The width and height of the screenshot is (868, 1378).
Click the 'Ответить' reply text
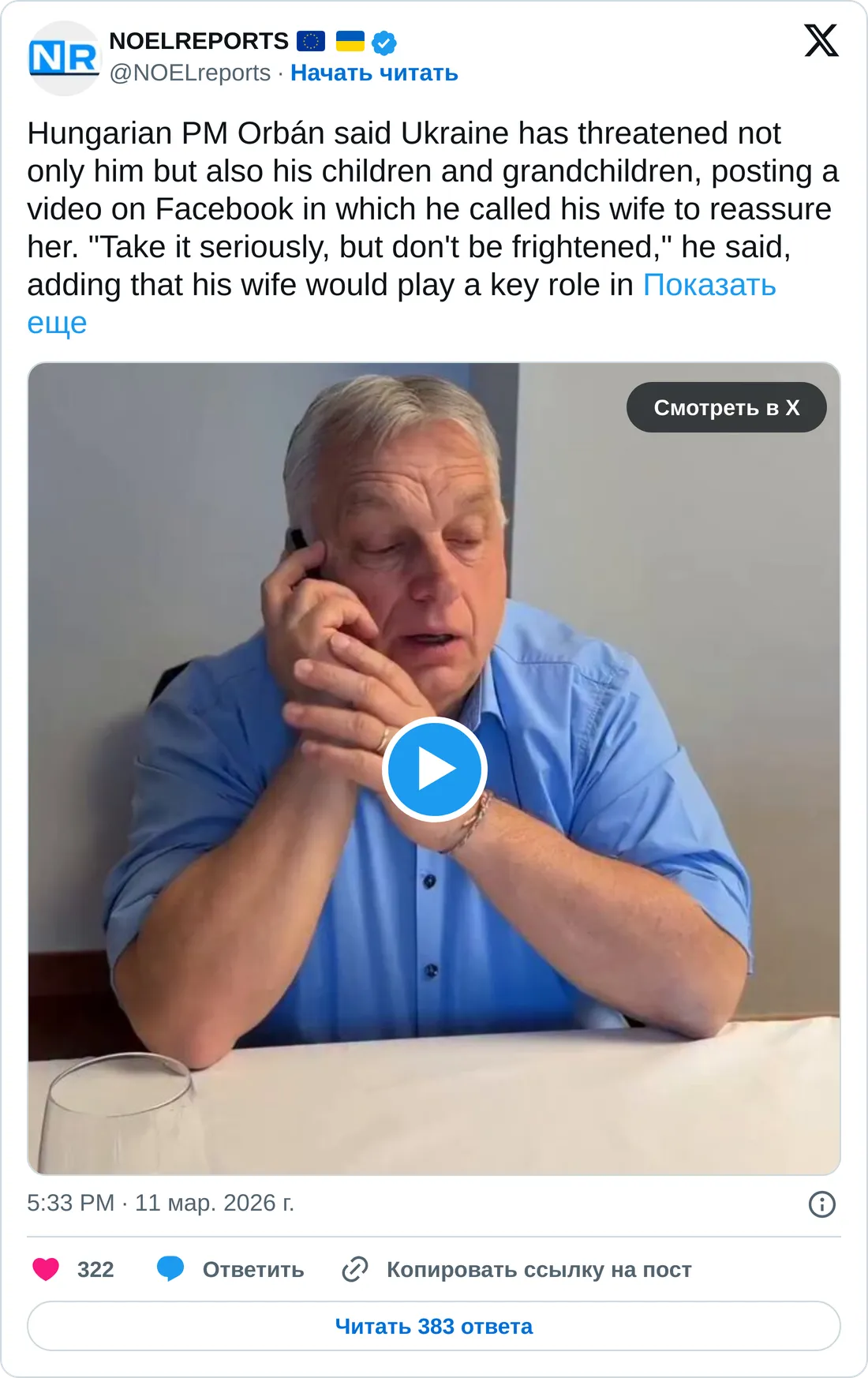[253, 1269]
